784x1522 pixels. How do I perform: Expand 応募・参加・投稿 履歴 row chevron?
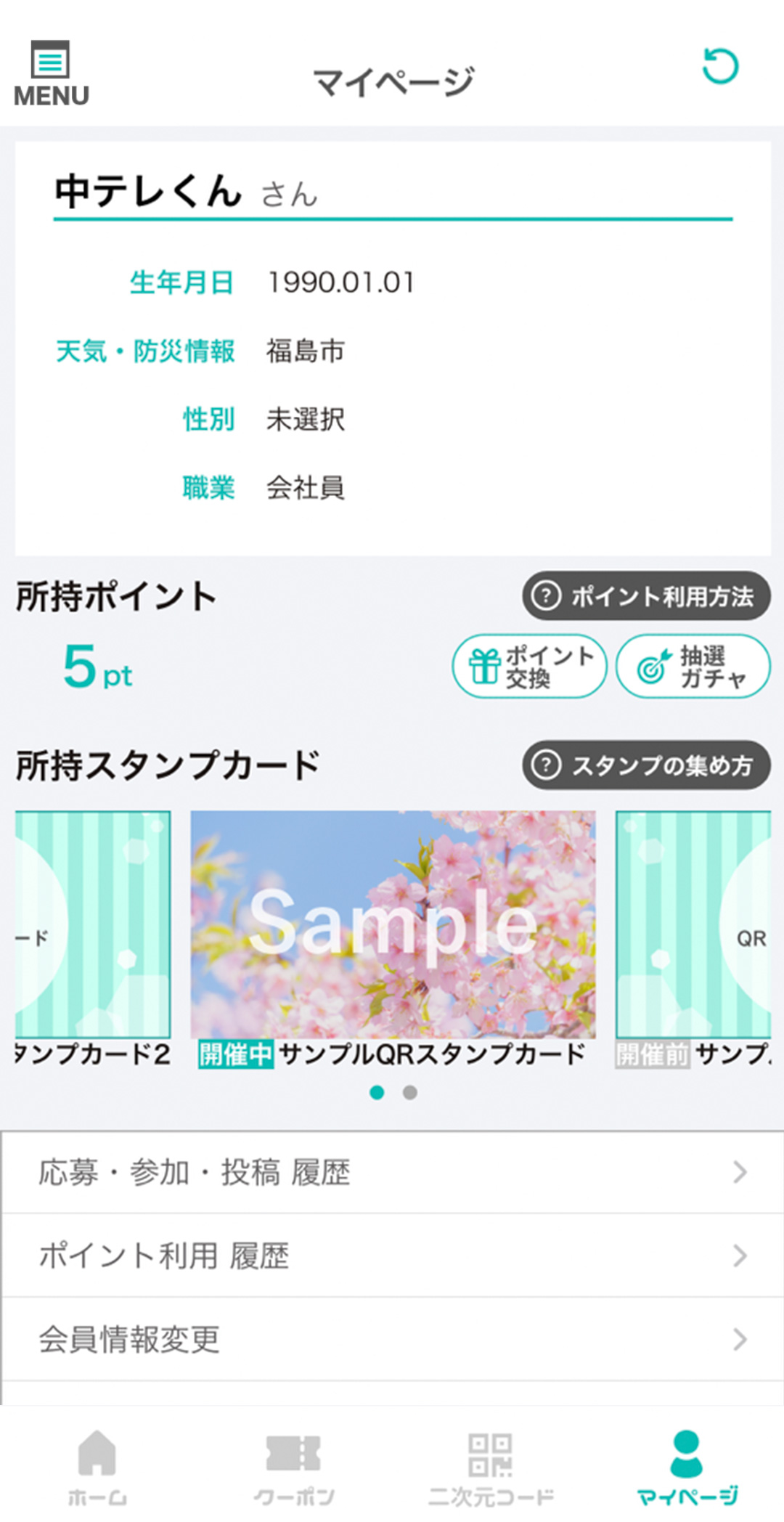click(740, 1172)
